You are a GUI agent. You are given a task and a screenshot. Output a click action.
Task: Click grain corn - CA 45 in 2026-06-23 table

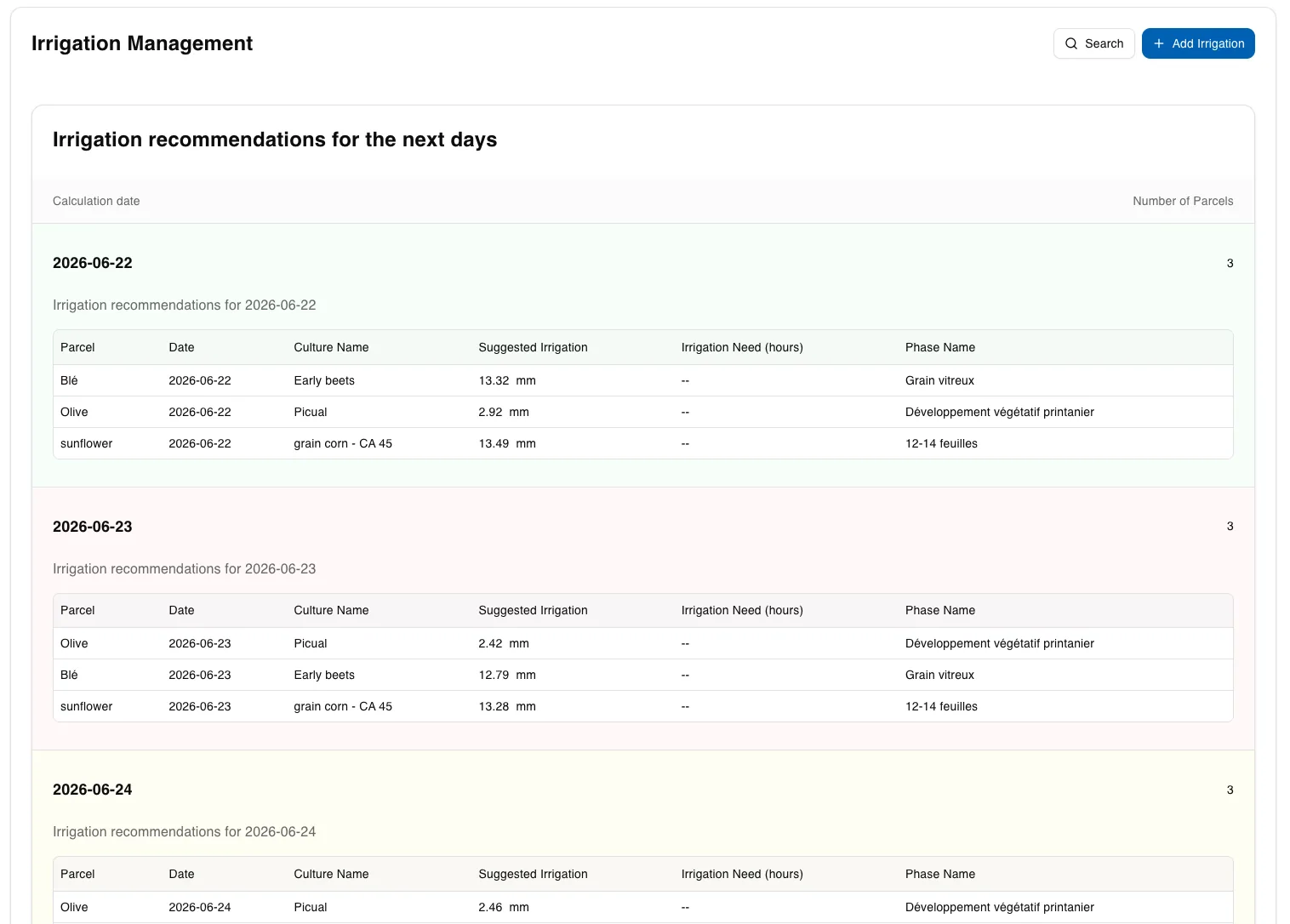(343, 706)
